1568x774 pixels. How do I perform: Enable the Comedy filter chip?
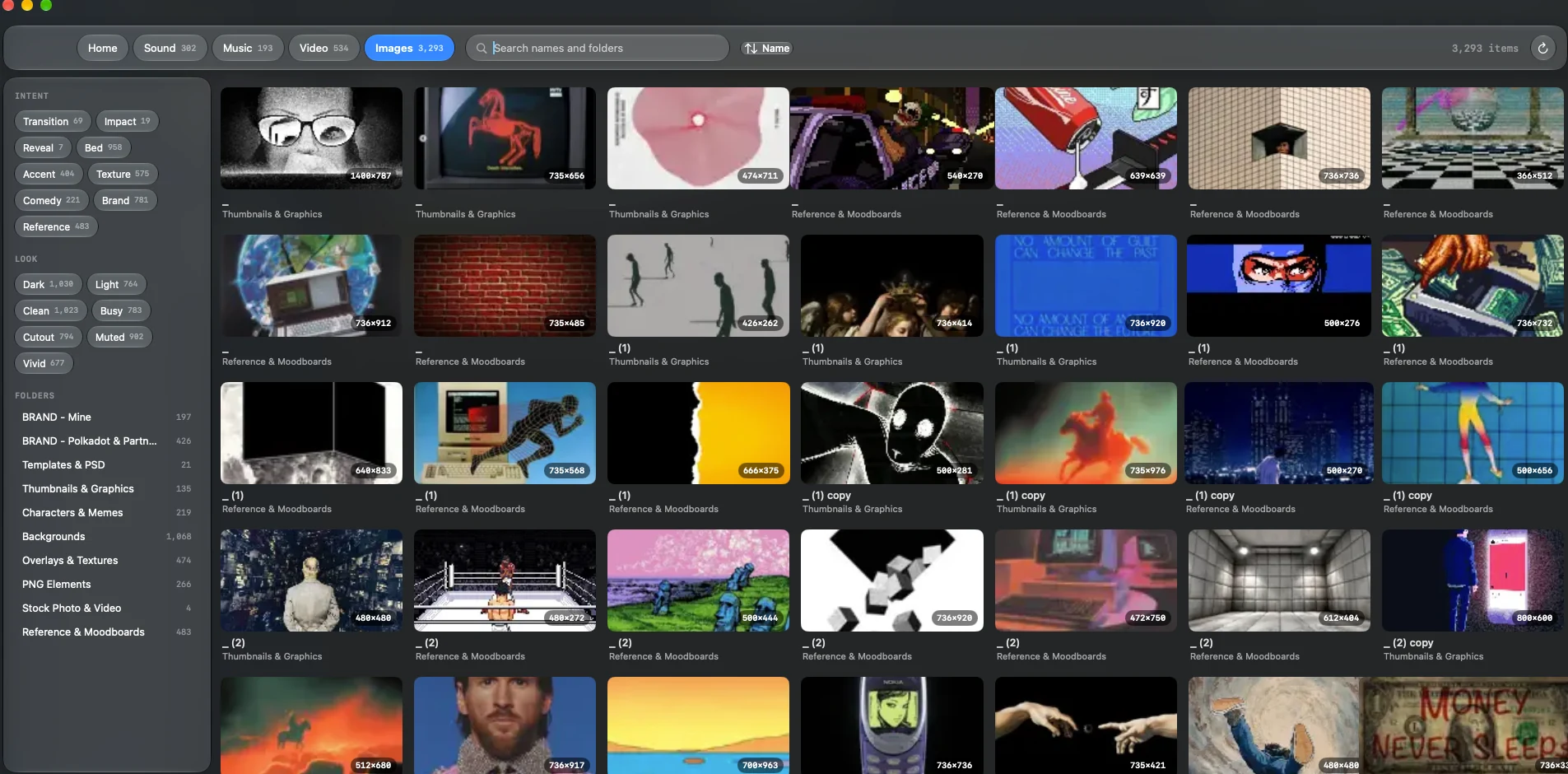pyautogui.click(x=51, y=200)
